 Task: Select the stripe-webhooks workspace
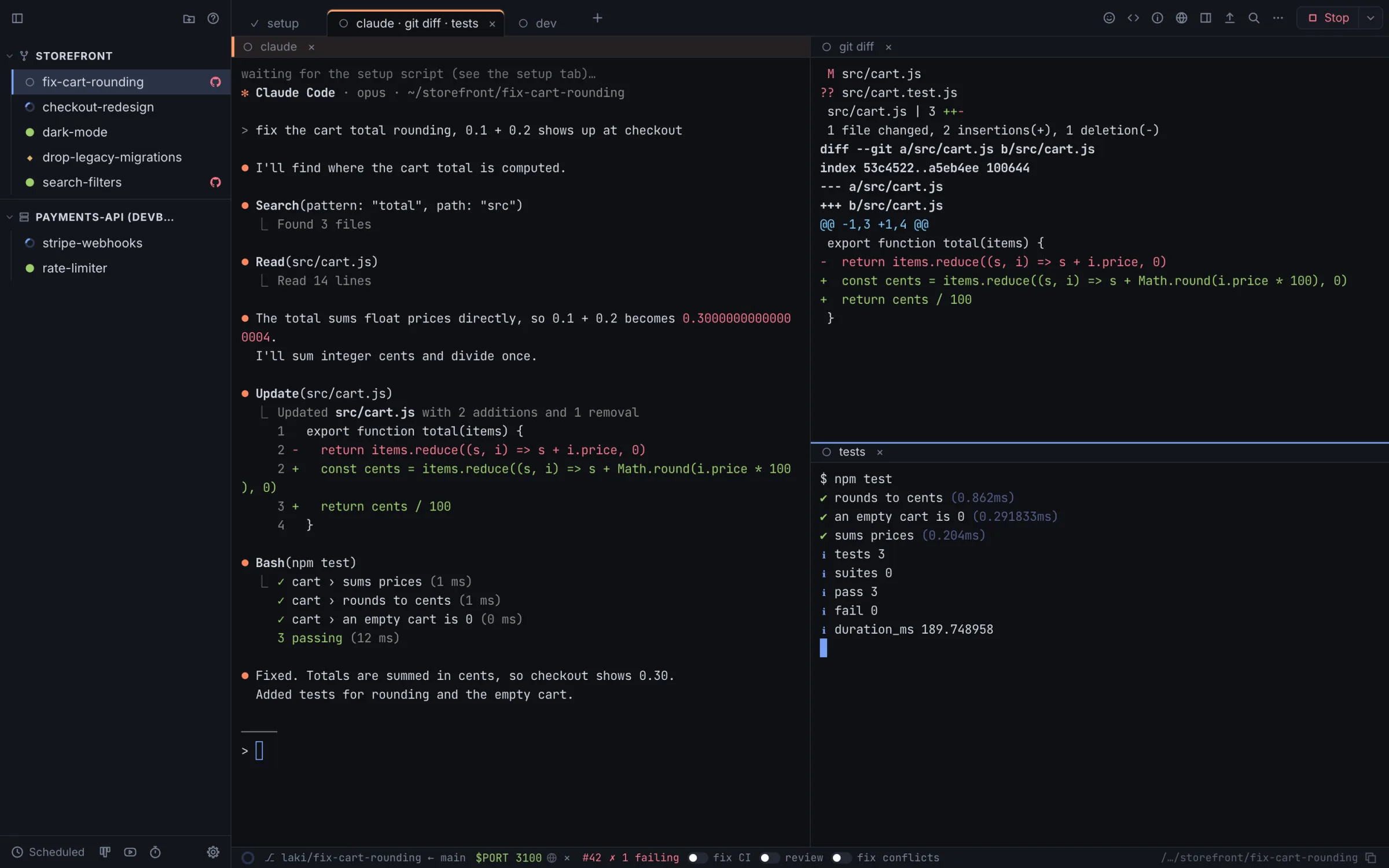coord(120,243)
